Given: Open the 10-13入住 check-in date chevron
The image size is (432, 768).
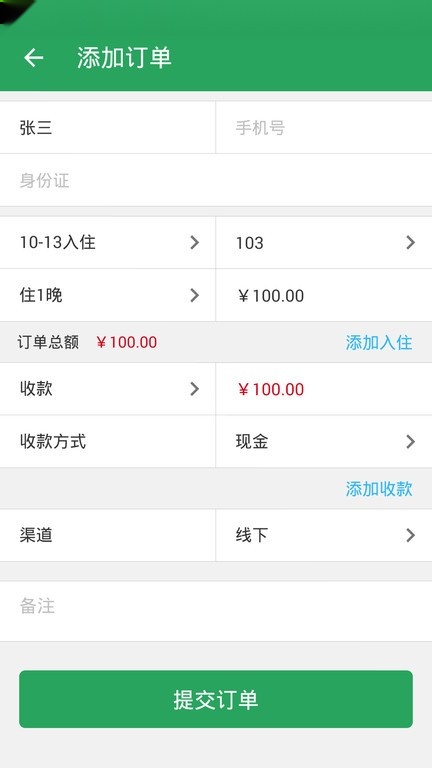Looking at the screenshot, I should 194,242.
